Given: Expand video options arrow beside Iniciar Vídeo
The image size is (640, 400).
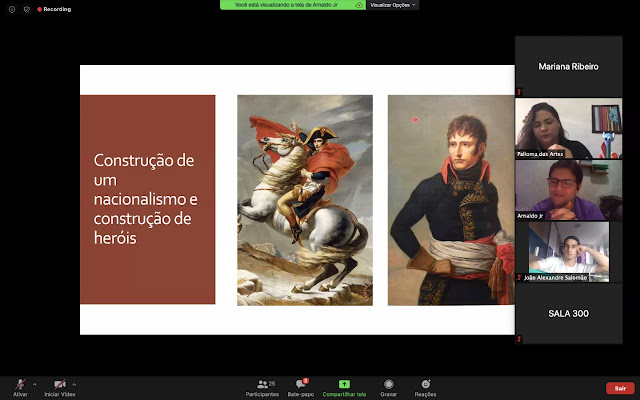Looking at the screenshot, I should [74, 384].
